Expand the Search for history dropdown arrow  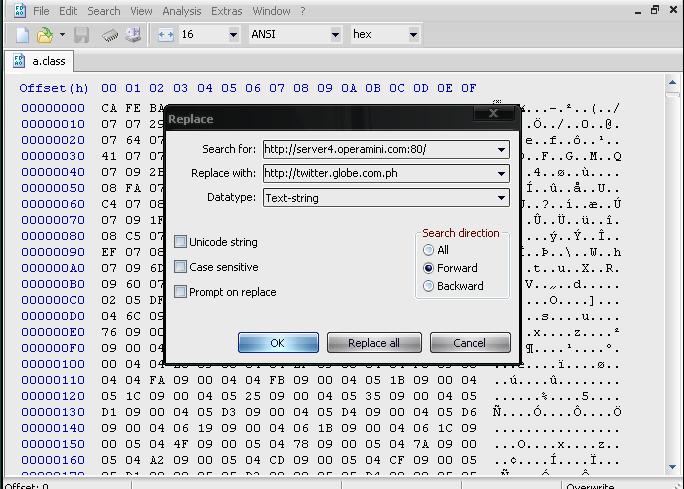(x=501, y=150)
